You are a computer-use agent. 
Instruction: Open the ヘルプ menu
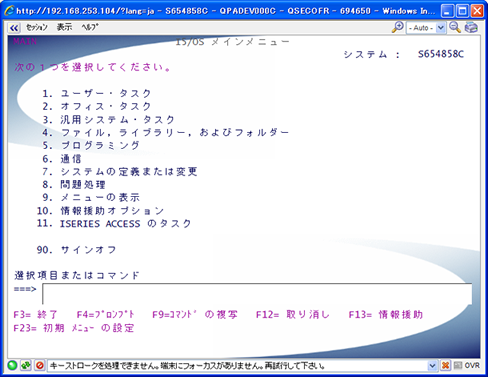point(90,27)
